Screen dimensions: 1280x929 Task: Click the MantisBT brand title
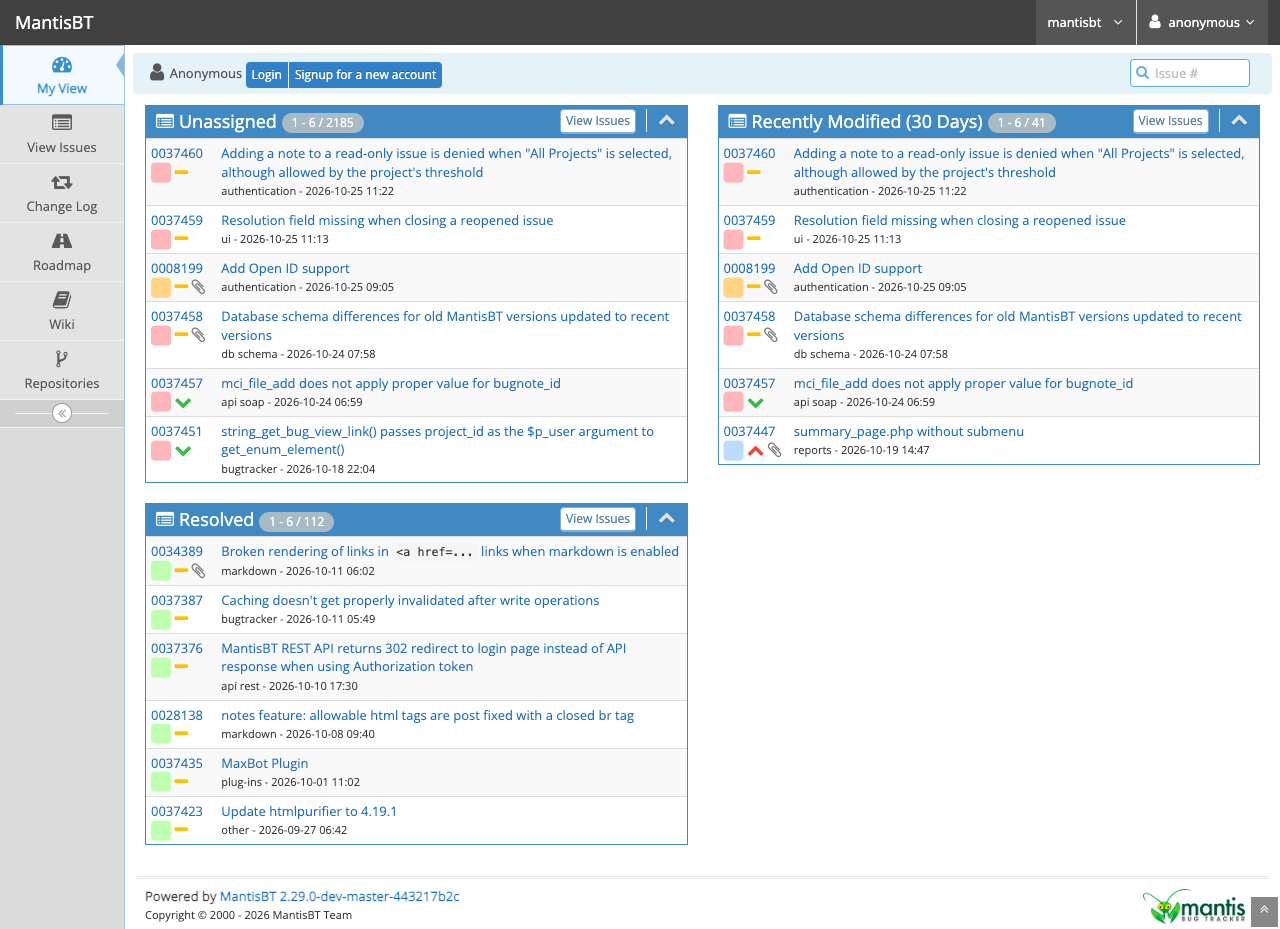(54, 22)
